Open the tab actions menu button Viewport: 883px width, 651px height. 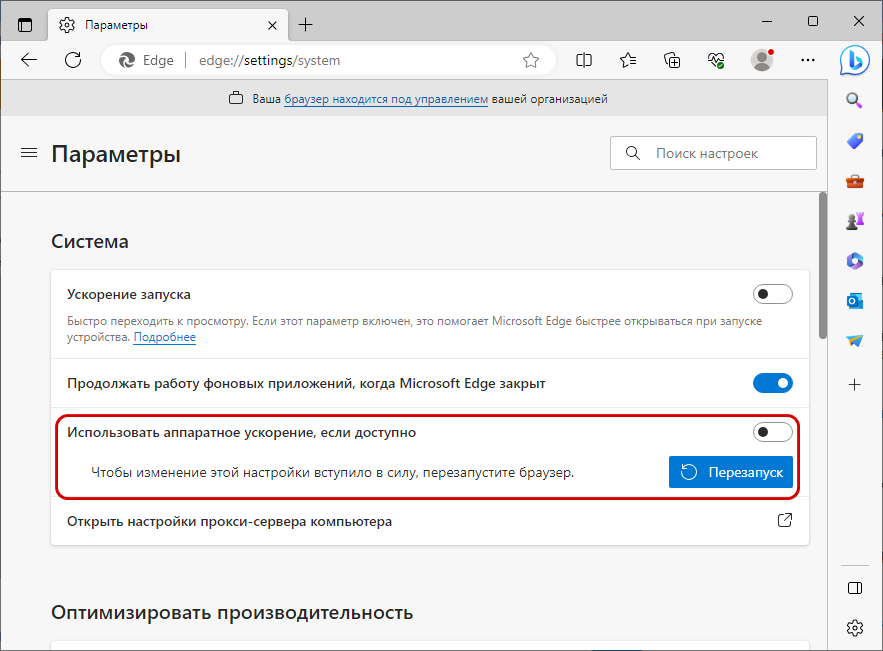point(25,25)
